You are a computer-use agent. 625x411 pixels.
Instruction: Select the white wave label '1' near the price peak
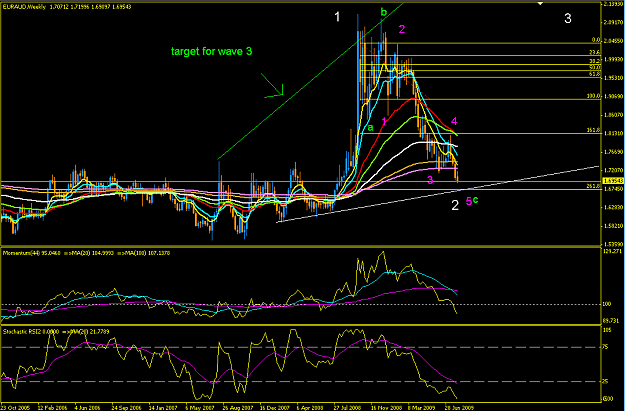pyautogui.click(x=337, y=17)
